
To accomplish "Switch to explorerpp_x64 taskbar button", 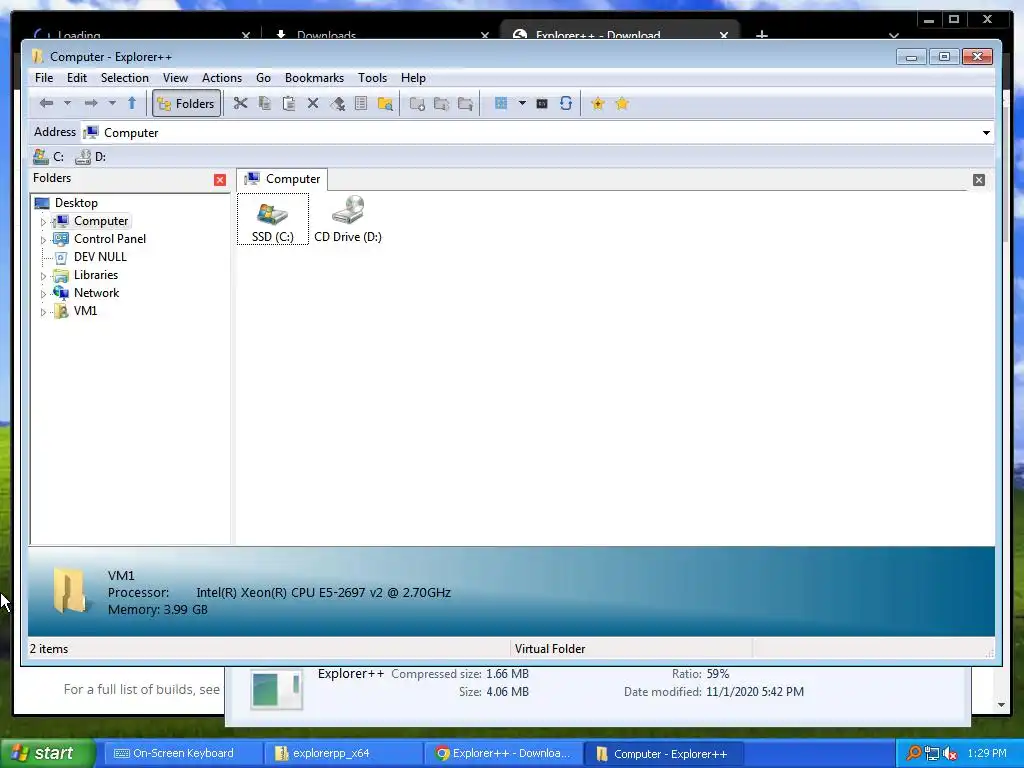I will (x=344, y=754).
